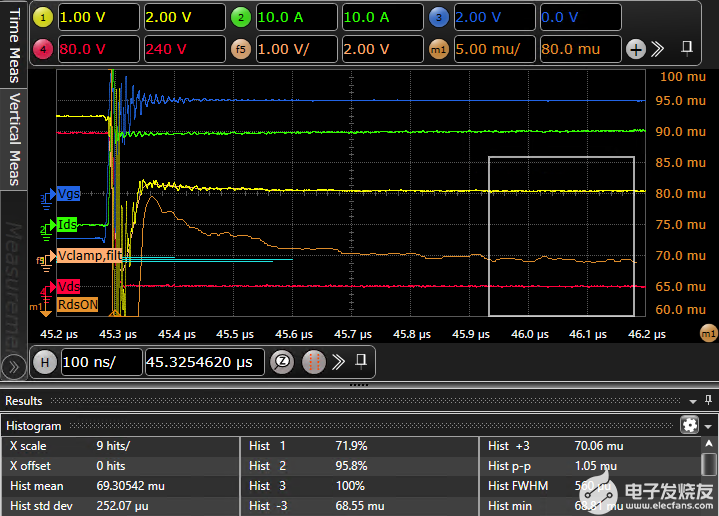Click the m1 measurement trend button
The height and width of the screenshot is (516, 719).
tap(438, 48)
